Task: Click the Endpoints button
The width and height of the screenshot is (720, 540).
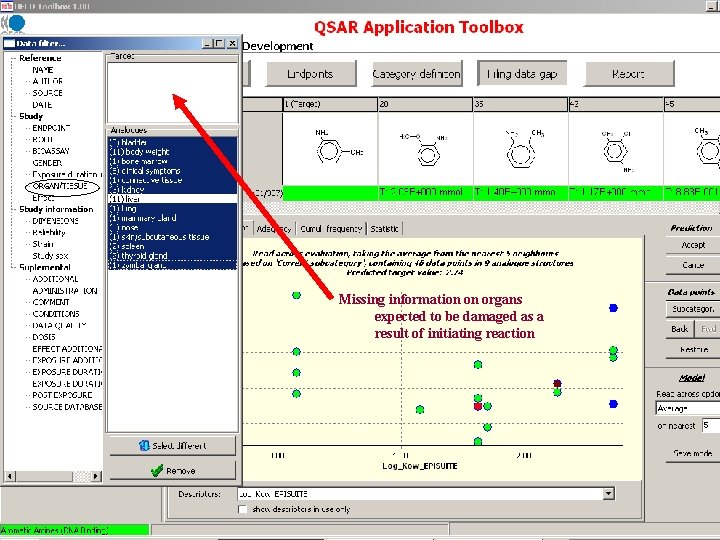Action: (x=311, y=74)
